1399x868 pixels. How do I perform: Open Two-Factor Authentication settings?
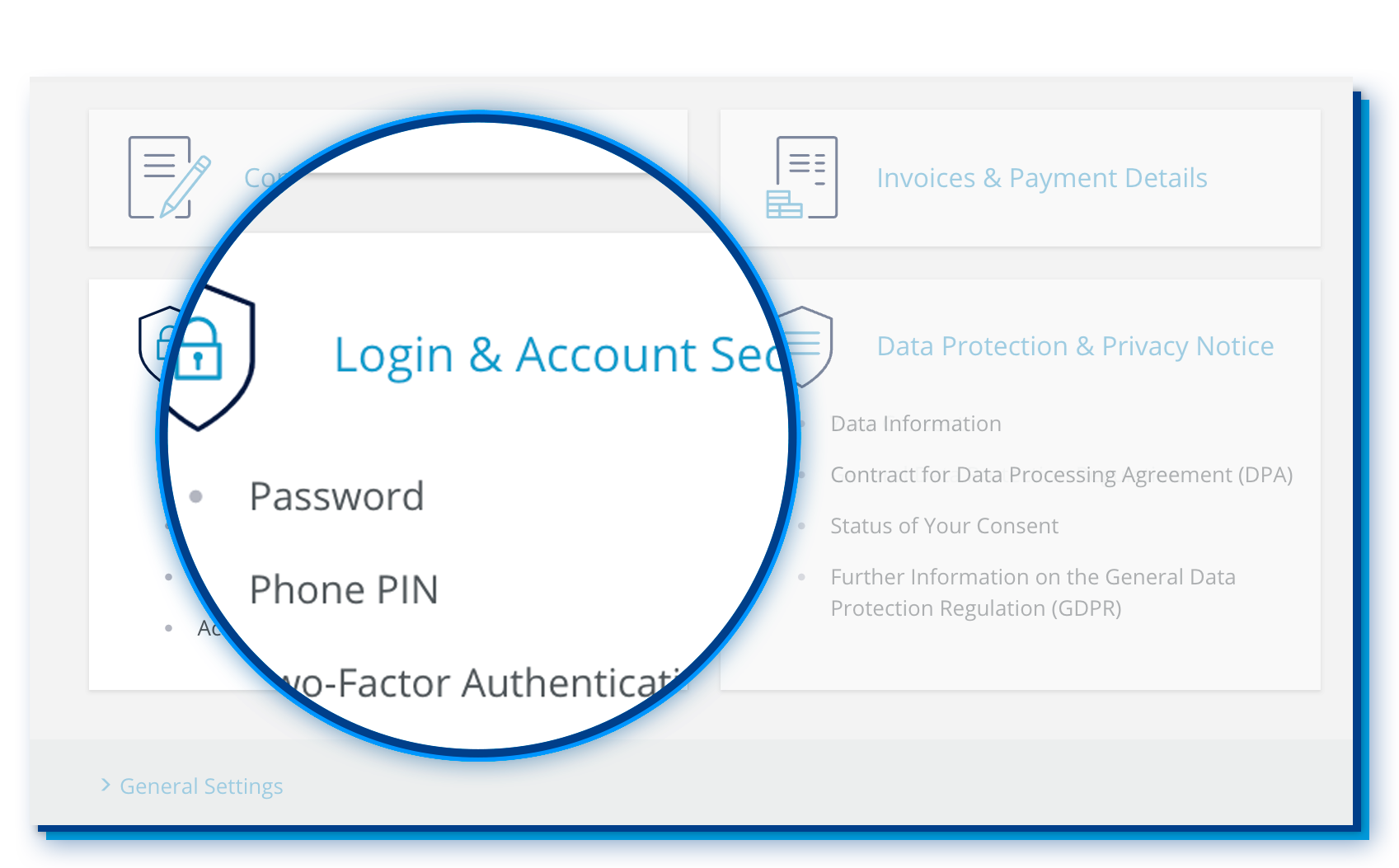(482, 683)
